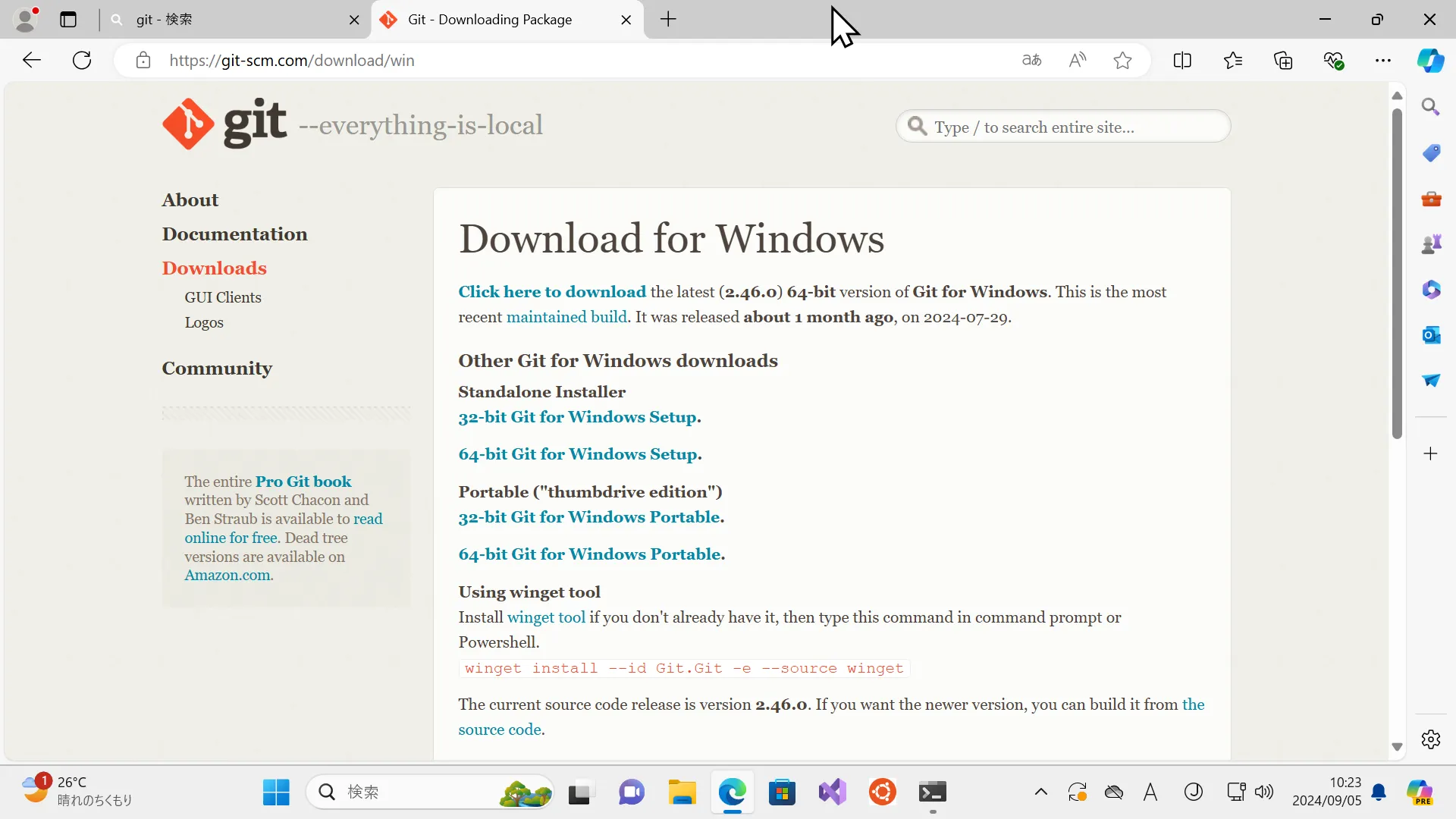This screenshot has width=1456, height=819.
Task: Open the Copilot icon in the toolbar
Action: [1431, 61]
